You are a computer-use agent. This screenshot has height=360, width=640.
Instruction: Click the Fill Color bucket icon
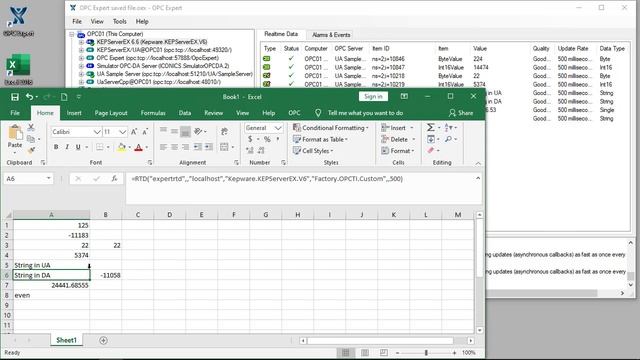click(x=121, y=147)
